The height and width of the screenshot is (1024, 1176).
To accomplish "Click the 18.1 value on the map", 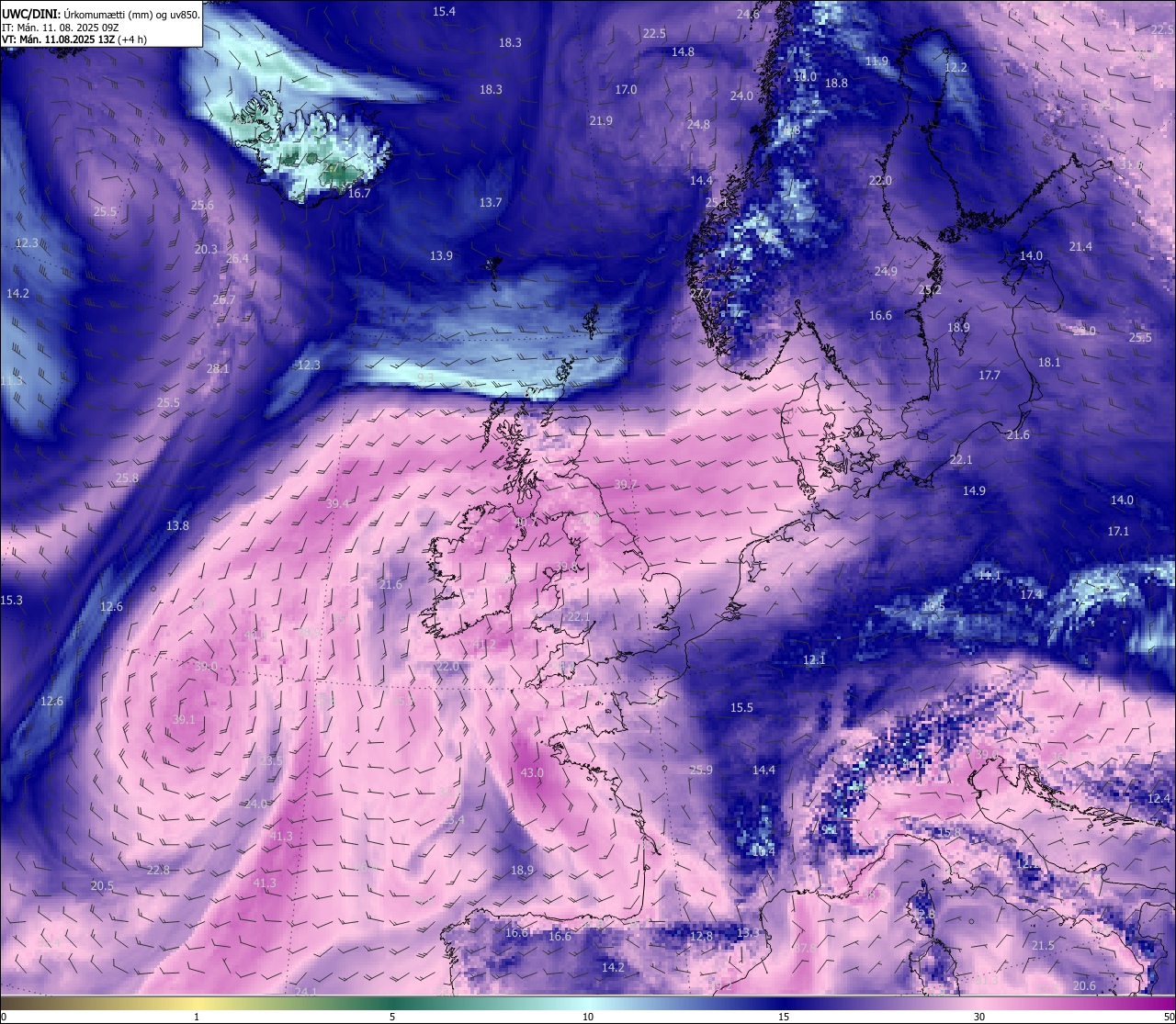I will (x=1049, y=362).
